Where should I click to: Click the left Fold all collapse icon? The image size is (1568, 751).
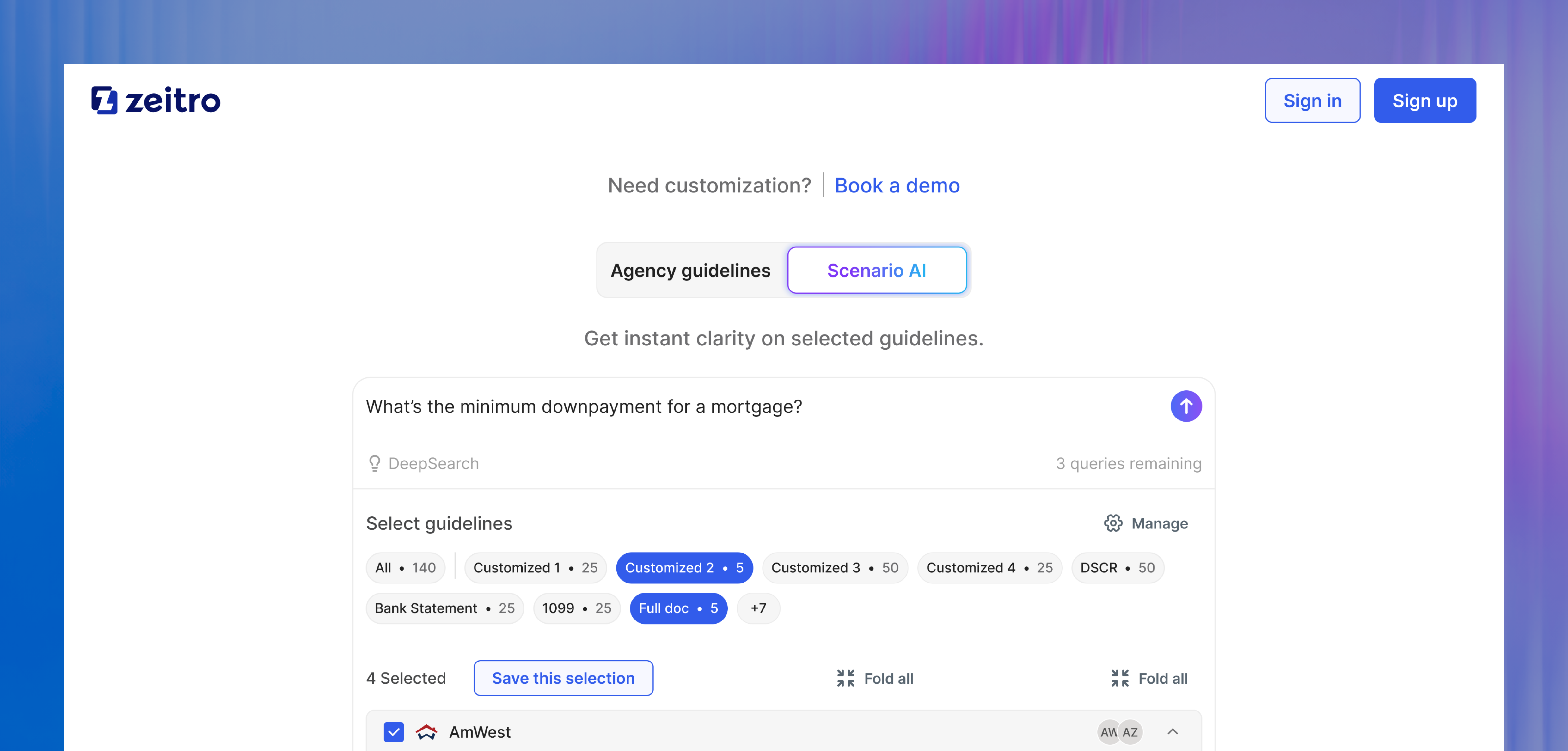(846, 678)
